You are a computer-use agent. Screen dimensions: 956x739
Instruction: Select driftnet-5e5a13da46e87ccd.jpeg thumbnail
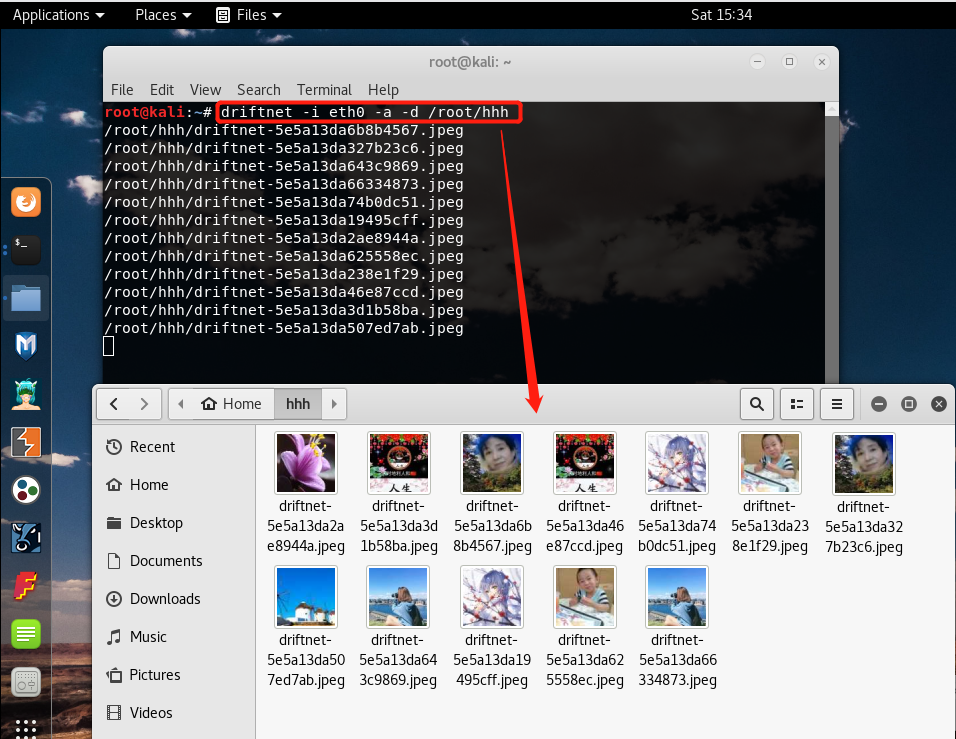pyautogui.click(x=585, y=463)
